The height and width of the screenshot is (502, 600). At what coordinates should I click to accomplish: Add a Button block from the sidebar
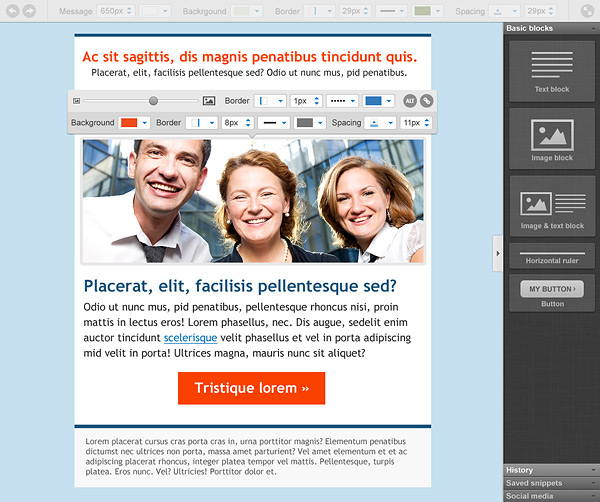point(552,293)
